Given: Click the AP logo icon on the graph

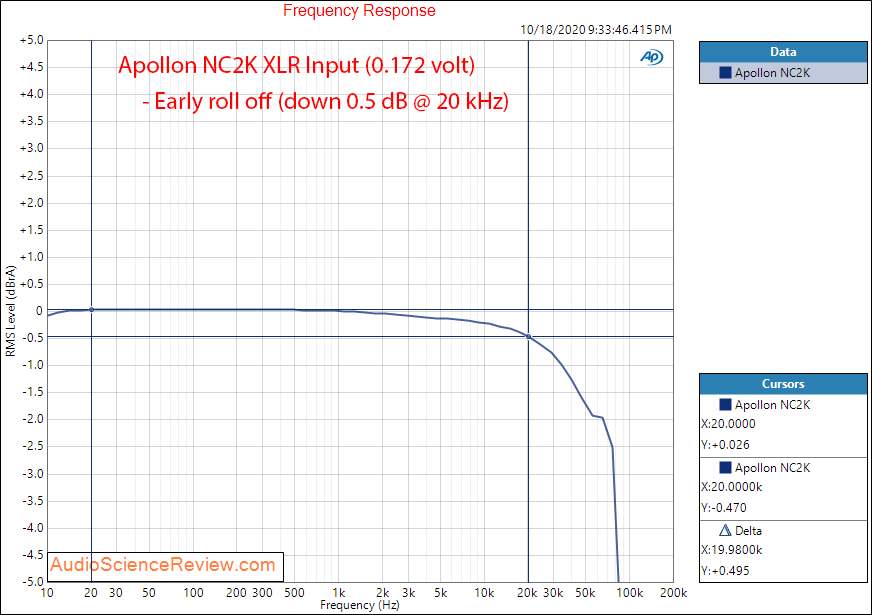Looking at the screenshot, I should pyautogui.click(x=651, y=57).
